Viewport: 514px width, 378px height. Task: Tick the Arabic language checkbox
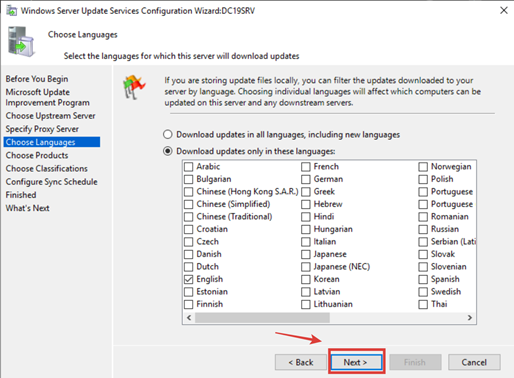coord(189,167)
